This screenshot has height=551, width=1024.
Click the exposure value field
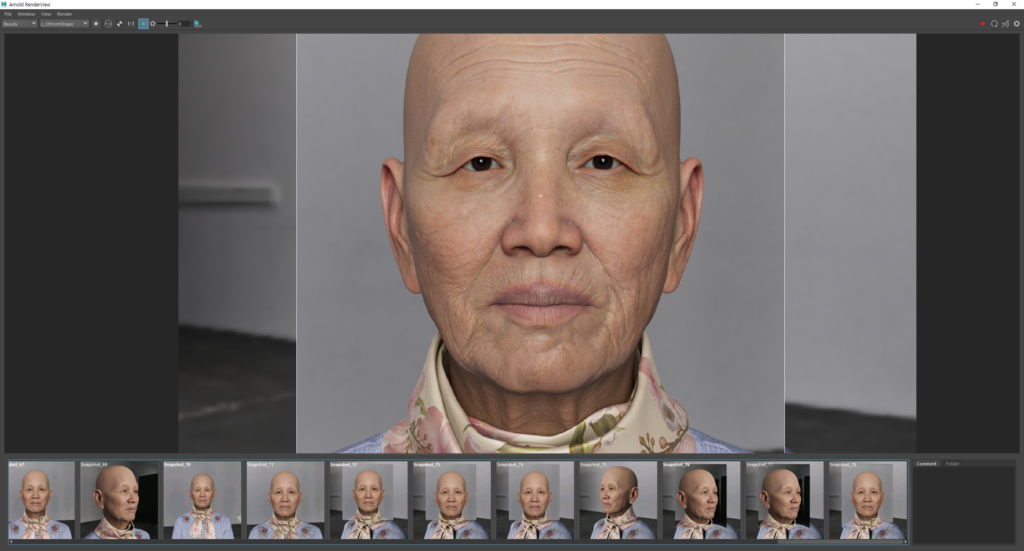(x=184, y=24)
